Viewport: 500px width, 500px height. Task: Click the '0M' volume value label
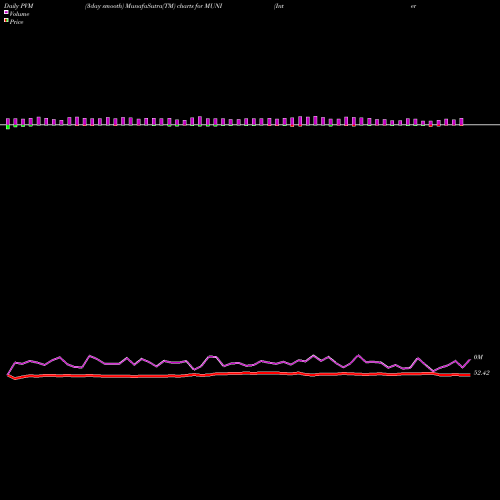478,357
